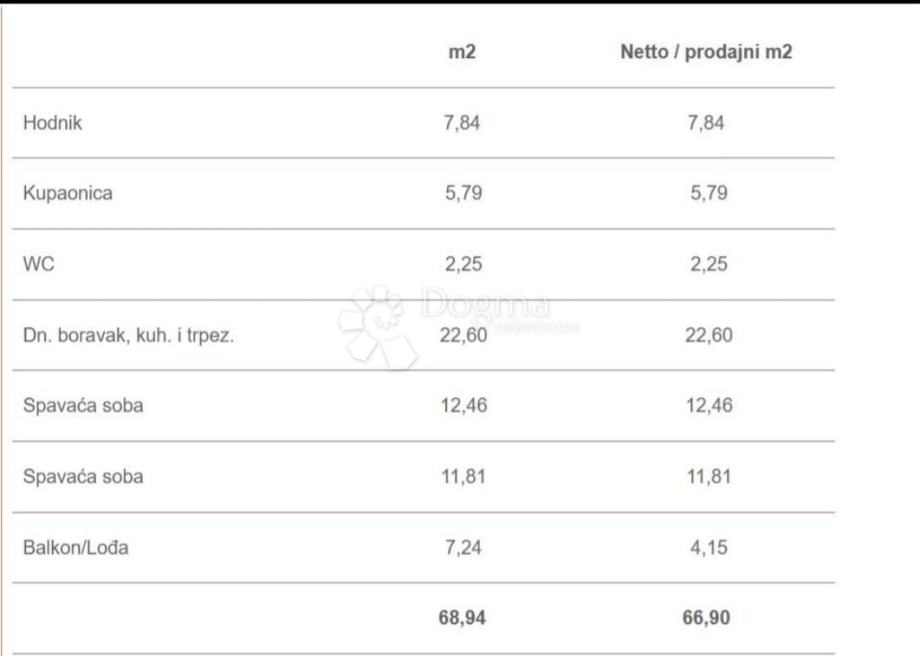Click the 7,84 value in the m2 column
This screenshot has width=920, height=656.
[x=462, y=123]
